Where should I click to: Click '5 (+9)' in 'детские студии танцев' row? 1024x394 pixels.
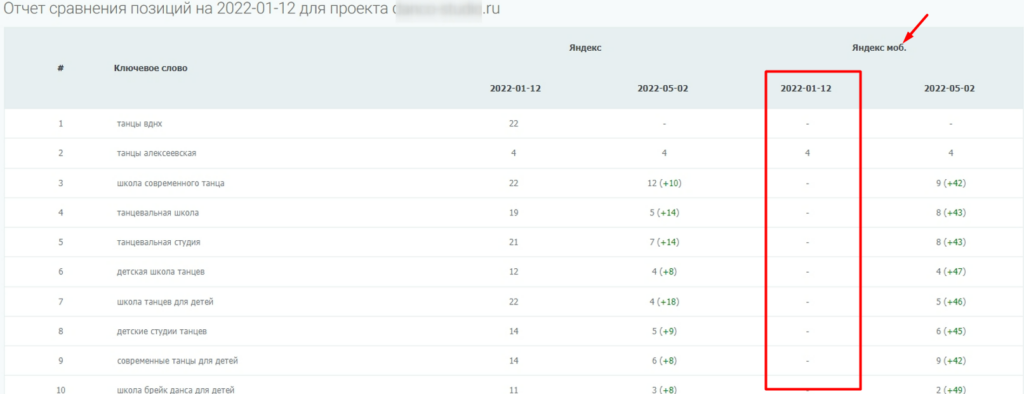[664, 331]
